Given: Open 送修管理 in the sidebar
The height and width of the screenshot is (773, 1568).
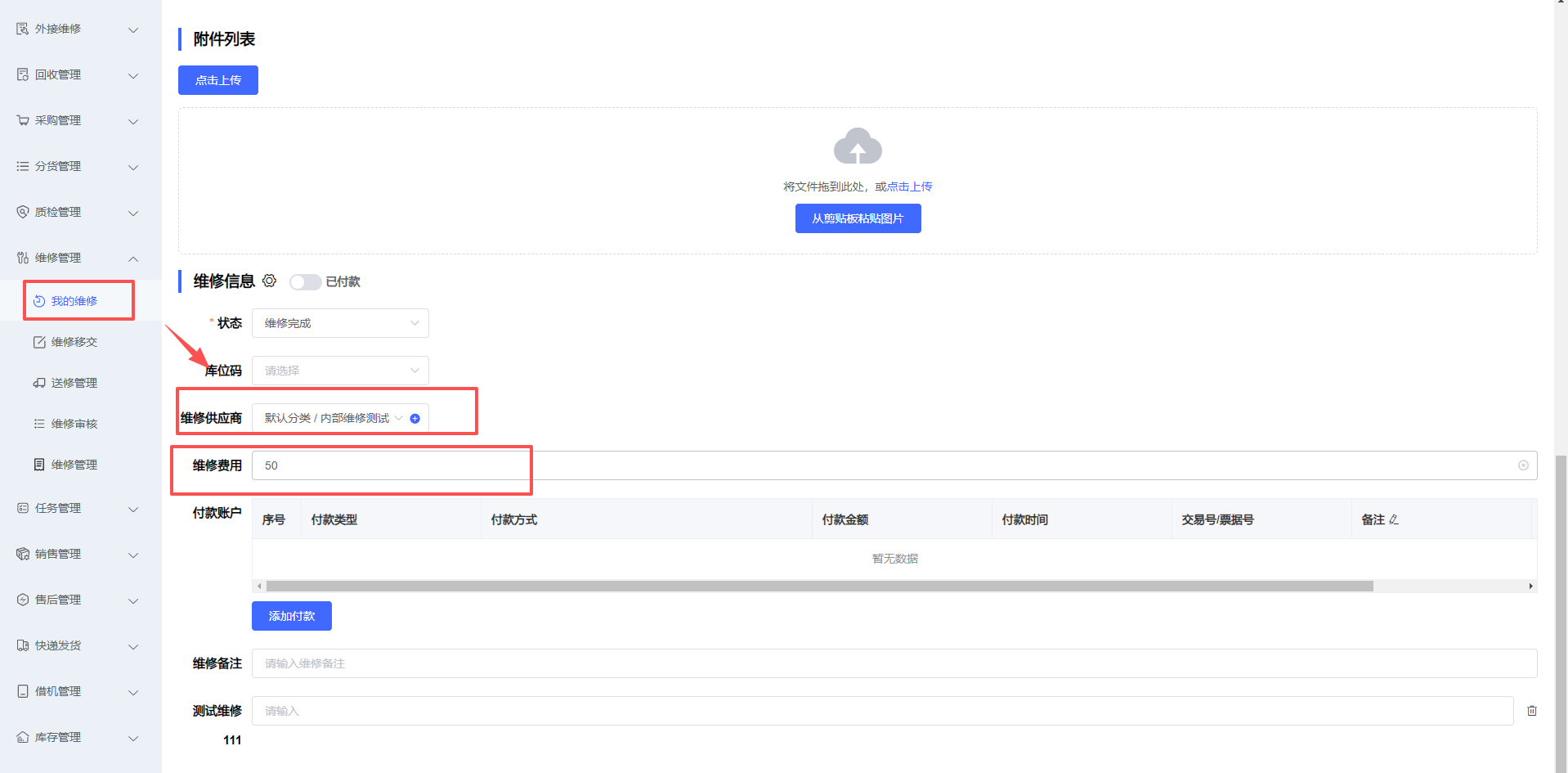Looking at the screenshot, I should (74, 383).
